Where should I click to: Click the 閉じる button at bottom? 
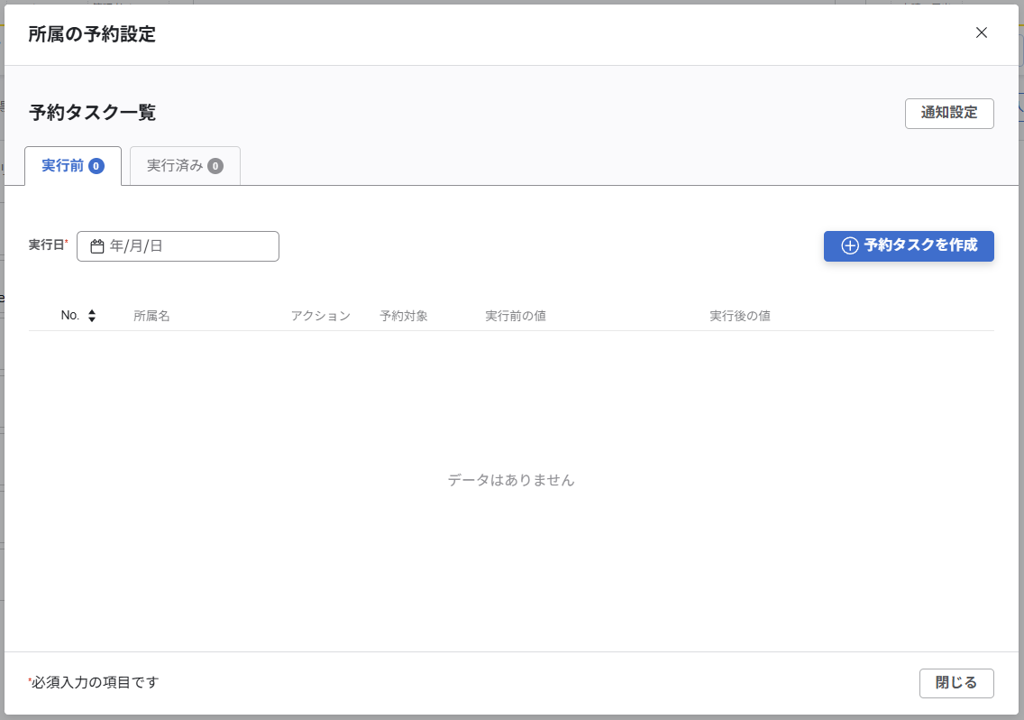(956, 683)
